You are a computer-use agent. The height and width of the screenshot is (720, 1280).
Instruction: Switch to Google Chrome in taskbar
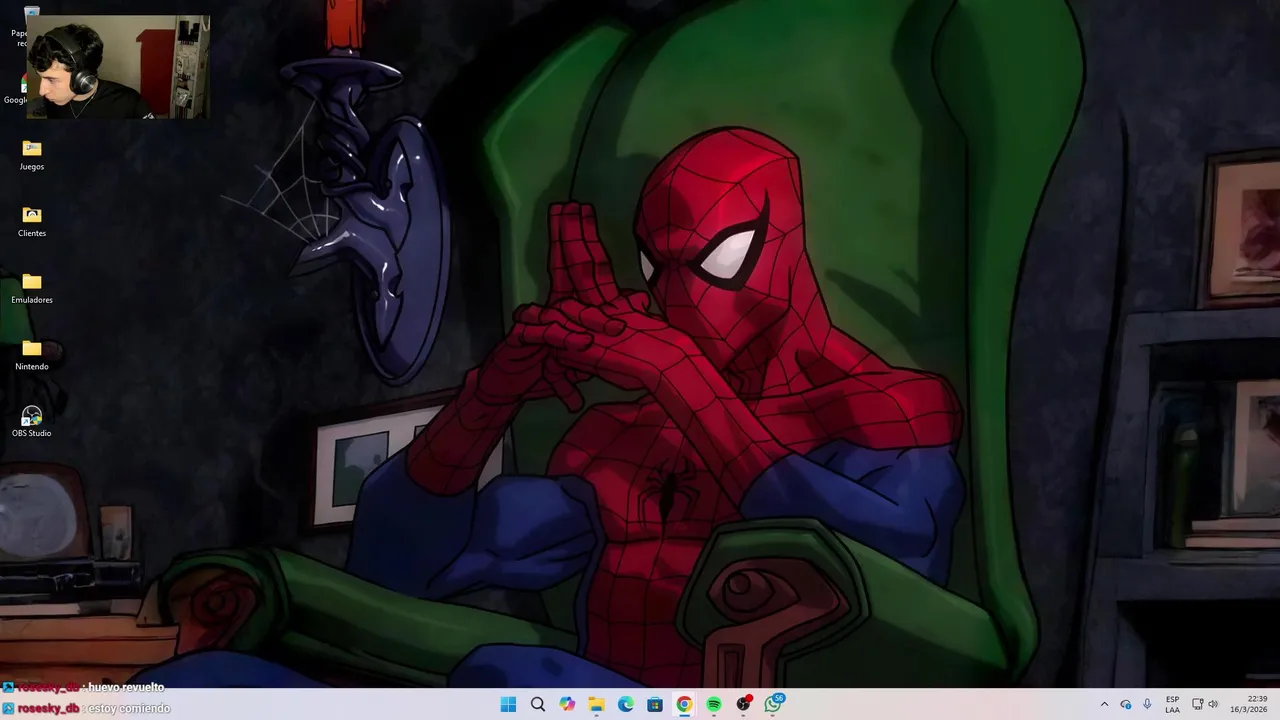pos(684,705)
